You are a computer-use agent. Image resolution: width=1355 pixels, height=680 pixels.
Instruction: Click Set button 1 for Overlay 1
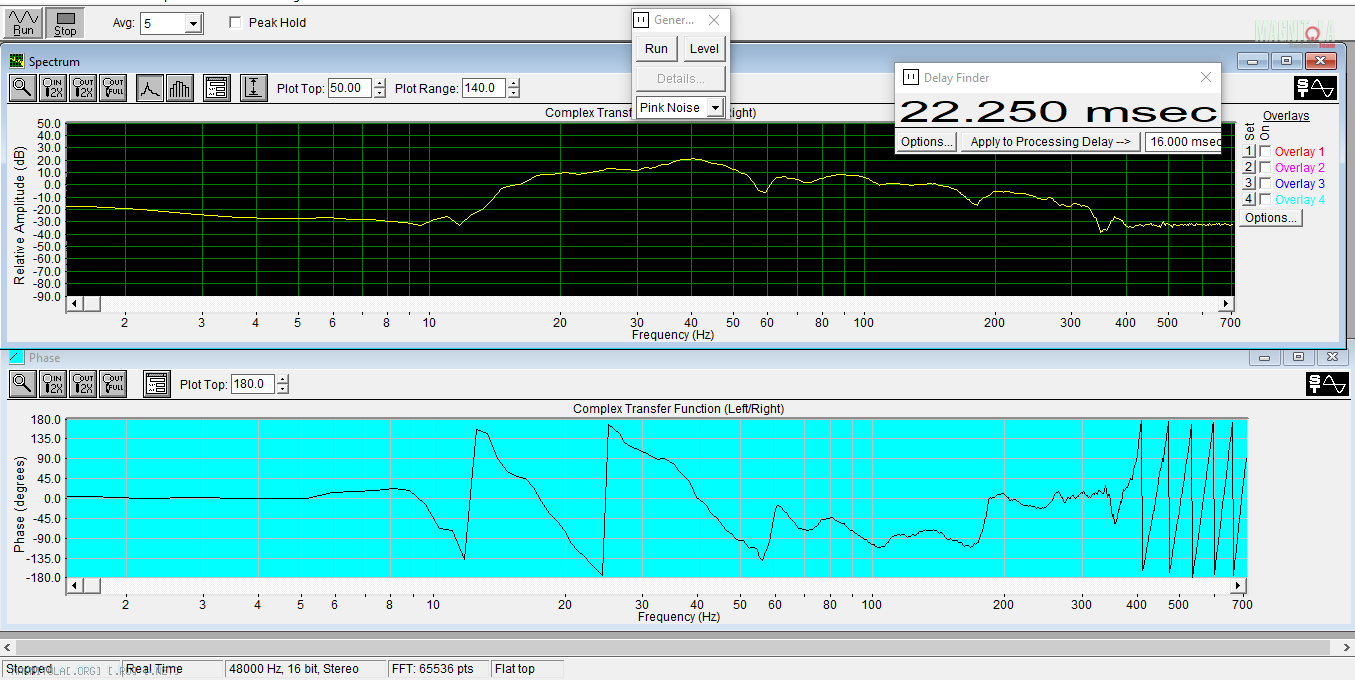coord(1248,151)
